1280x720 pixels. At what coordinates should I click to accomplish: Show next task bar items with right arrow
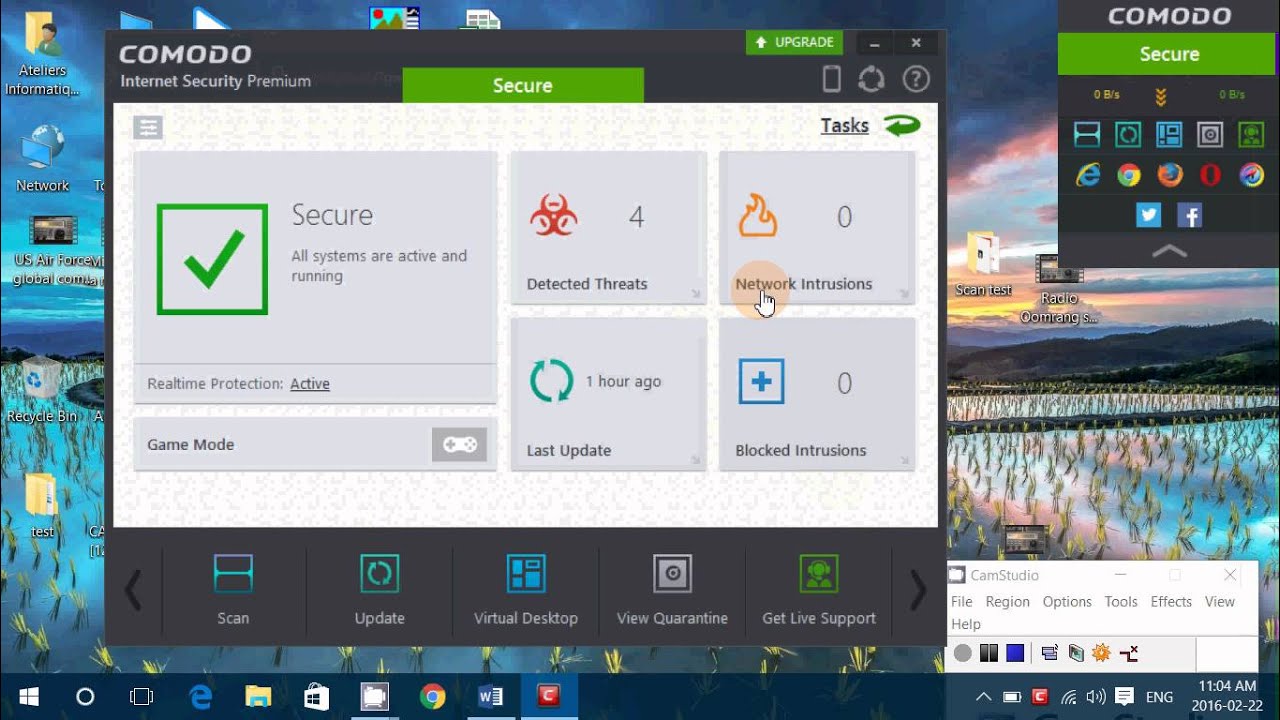(x=918, y=591)
